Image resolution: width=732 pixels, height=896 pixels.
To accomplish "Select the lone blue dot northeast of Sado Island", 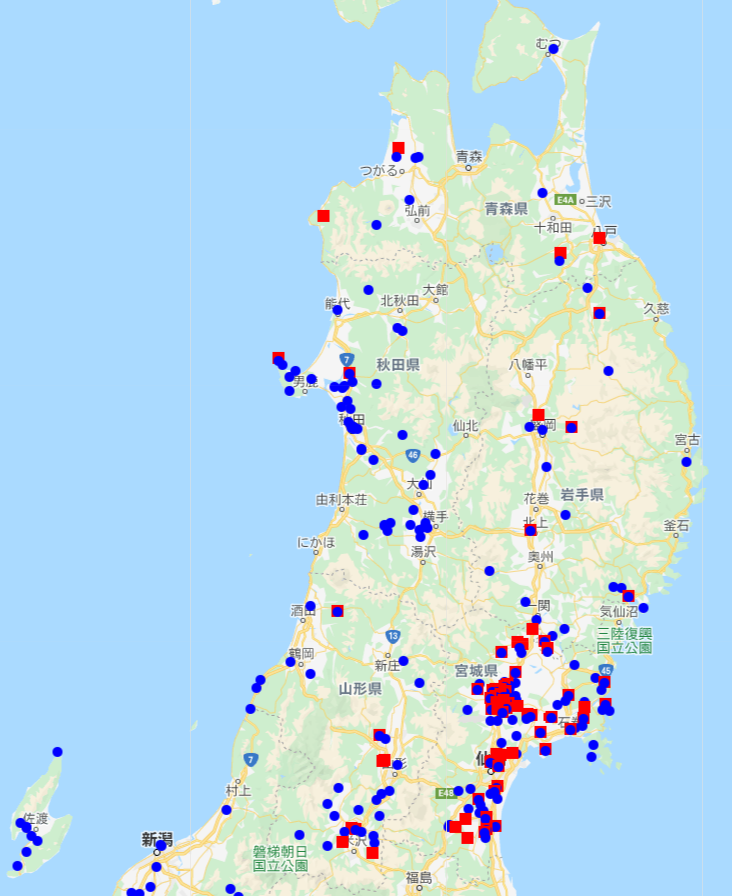I will 57,752.
